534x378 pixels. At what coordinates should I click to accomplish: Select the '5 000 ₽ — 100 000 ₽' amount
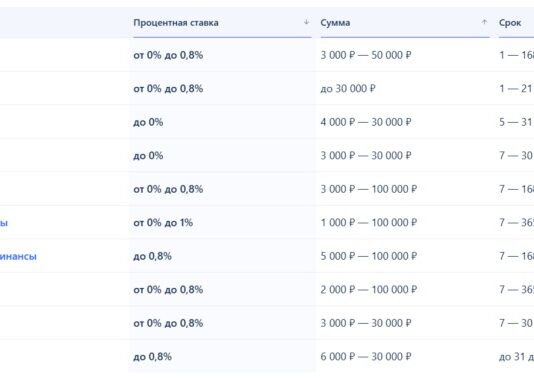click(368, 256)
